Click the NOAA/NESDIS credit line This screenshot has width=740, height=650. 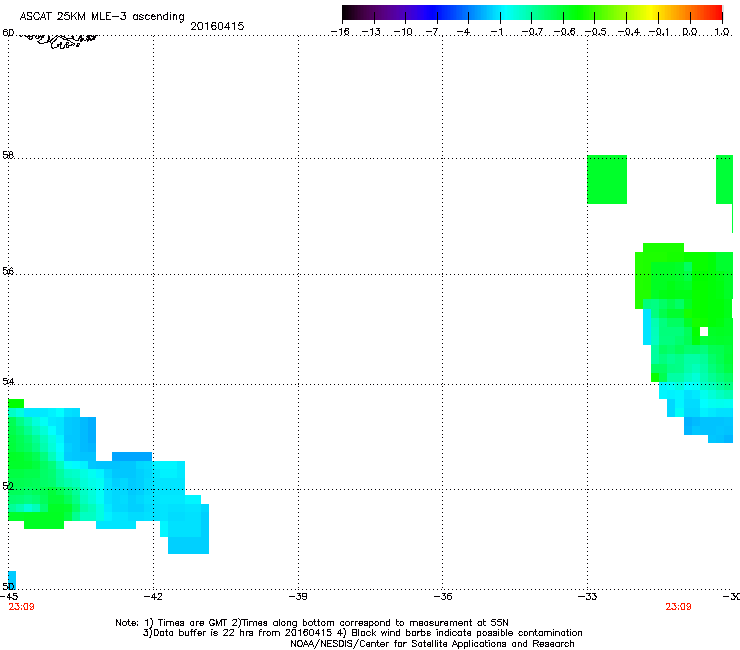point(432,644)
